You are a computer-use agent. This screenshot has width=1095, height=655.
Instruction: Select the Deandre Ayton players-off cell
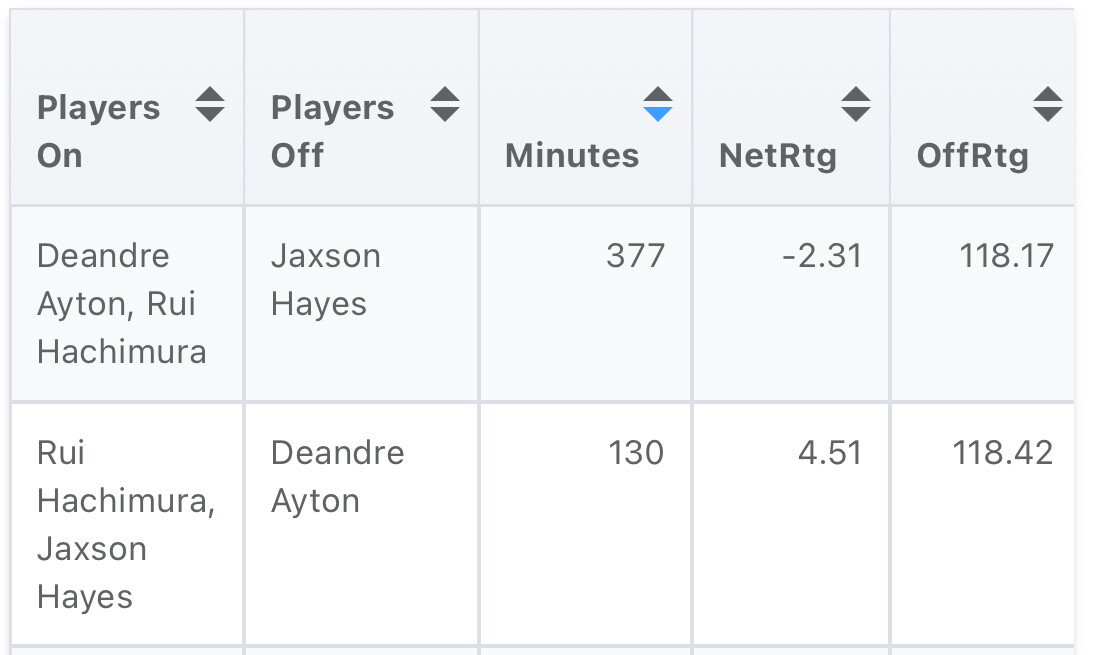[x=337, y=476]
